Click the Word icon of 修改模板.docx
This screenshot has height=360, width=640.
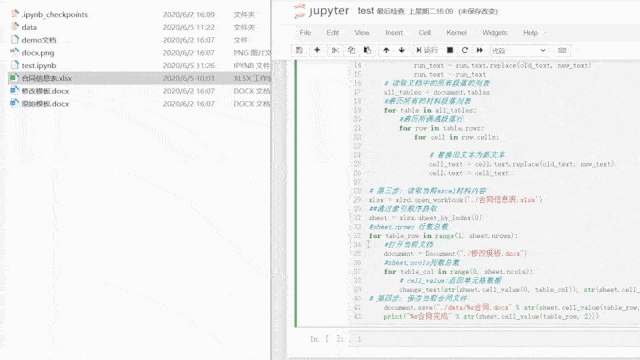[x=14, y=91]
